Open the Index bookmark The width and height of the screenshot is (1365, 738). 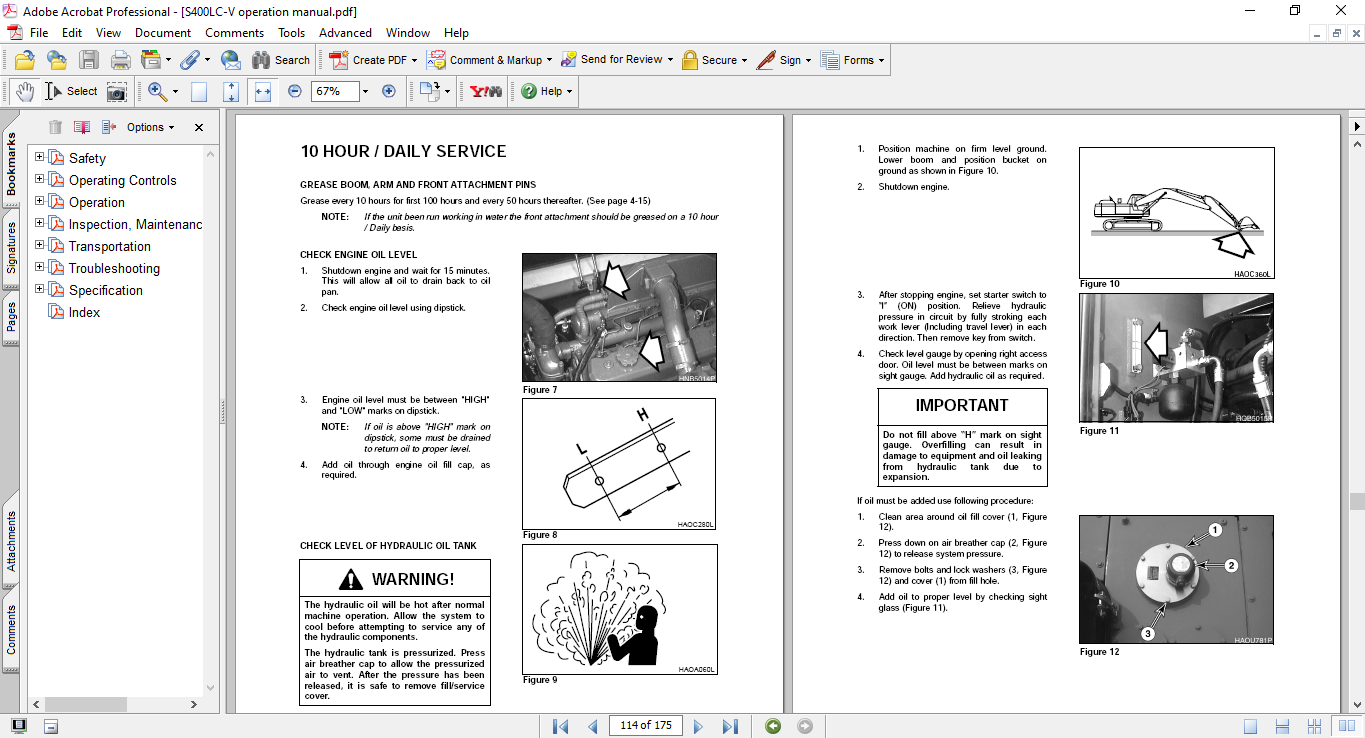[84, 312]
